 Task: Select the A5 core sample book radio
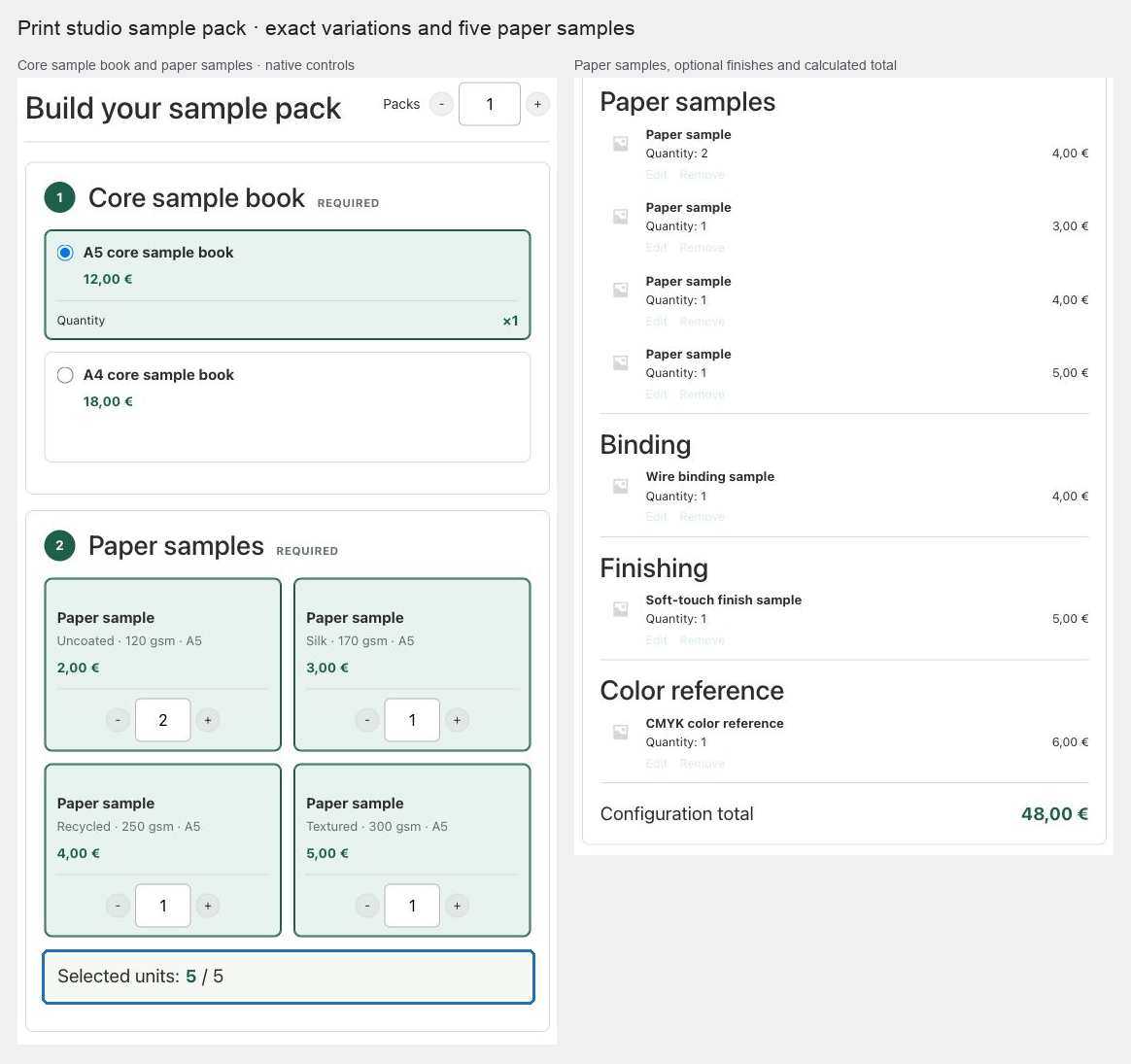[x=65, y=253]
